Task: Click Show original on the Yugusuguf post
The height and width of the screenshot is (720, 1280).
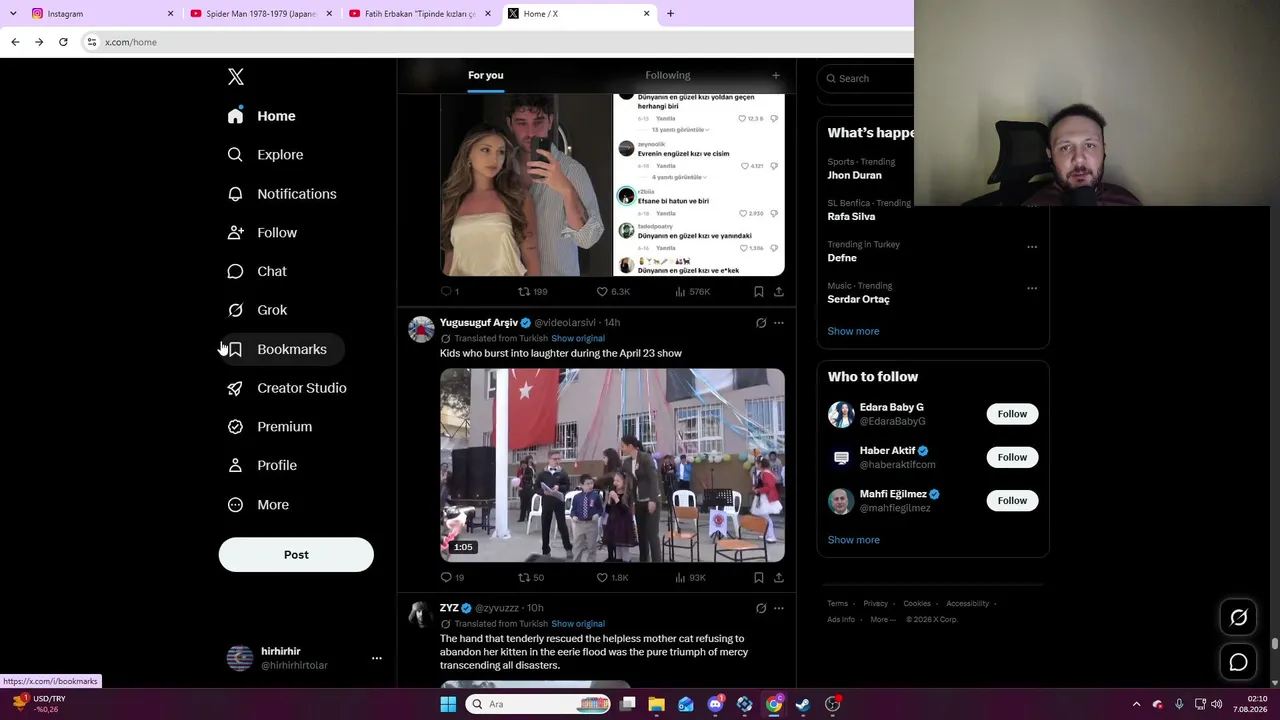Action: (578, 339)
